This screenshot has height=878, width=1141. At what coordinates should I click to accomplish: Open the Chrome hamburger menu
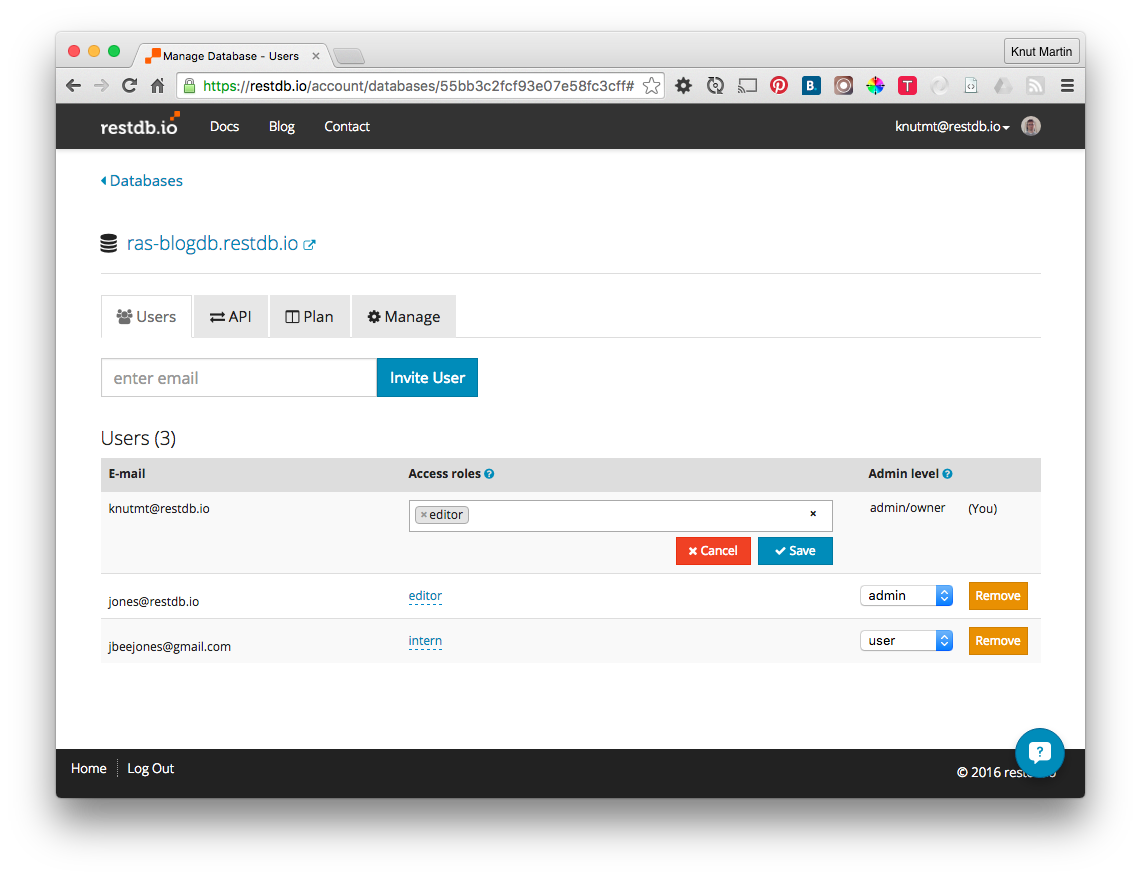pyautogui.click(x=1068, y=86)
